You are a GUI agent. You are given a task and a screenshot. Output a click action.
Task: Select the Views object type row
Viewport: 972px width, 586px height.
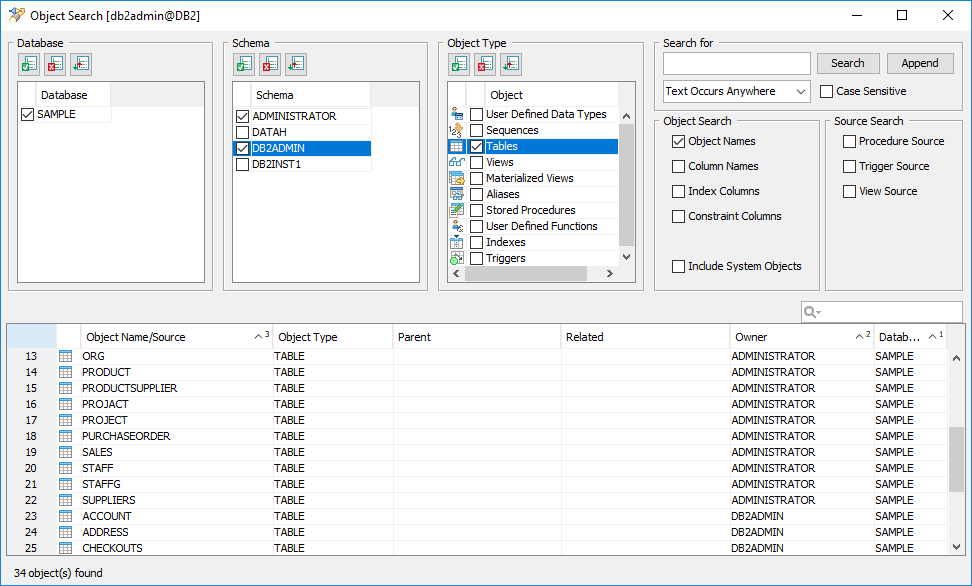(500, 162)
